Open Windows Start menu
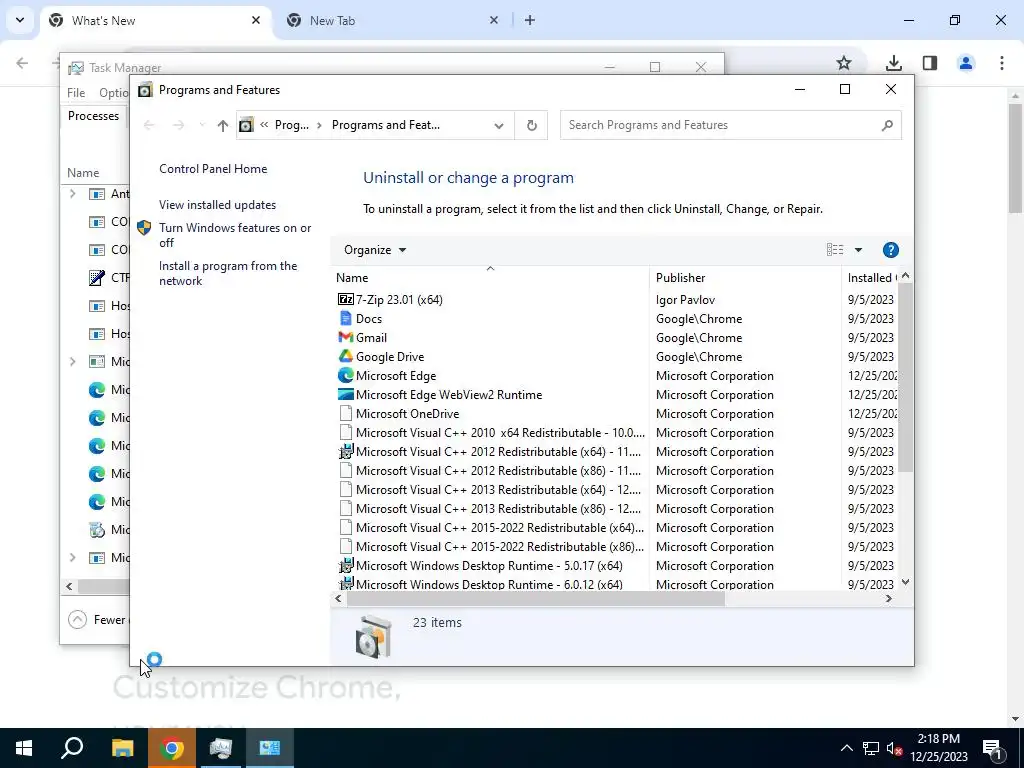Screen dimensions: 1024x768 24,748
